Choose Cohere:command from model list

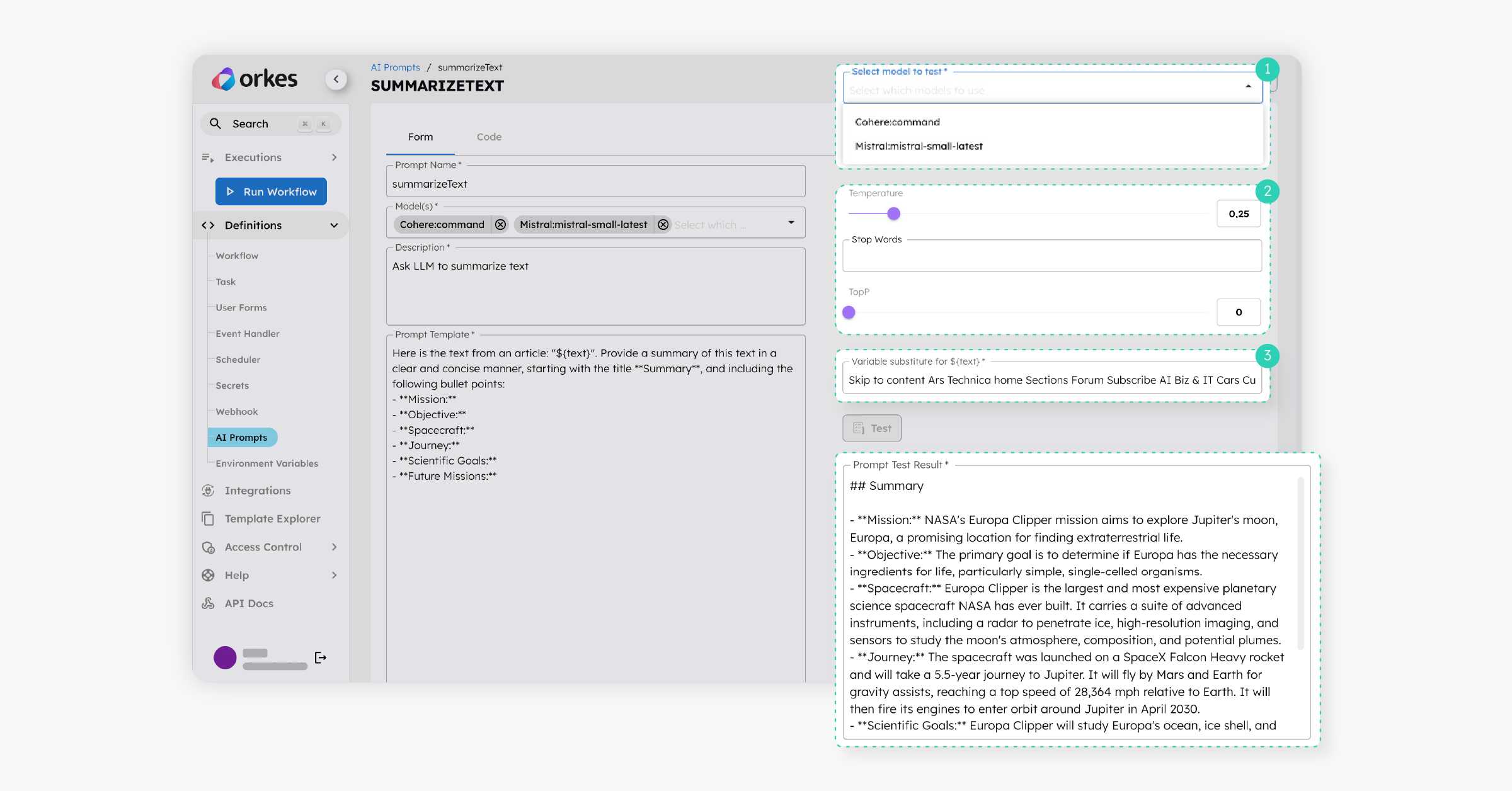point(1053,122)
